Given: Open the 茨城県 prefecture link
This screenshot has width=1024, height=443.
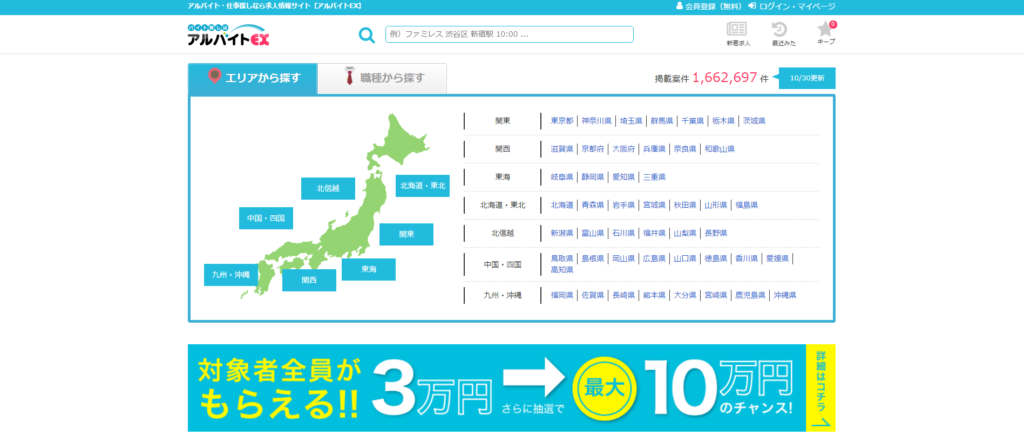Looking at the screenshot, I should tap(754, 121).
